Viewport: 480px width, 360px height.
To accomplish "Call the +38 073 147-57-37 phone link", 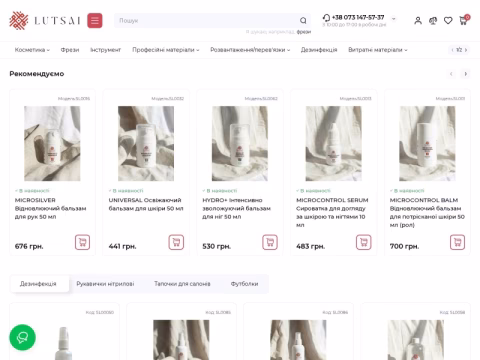I will click(x=358, y=17).
